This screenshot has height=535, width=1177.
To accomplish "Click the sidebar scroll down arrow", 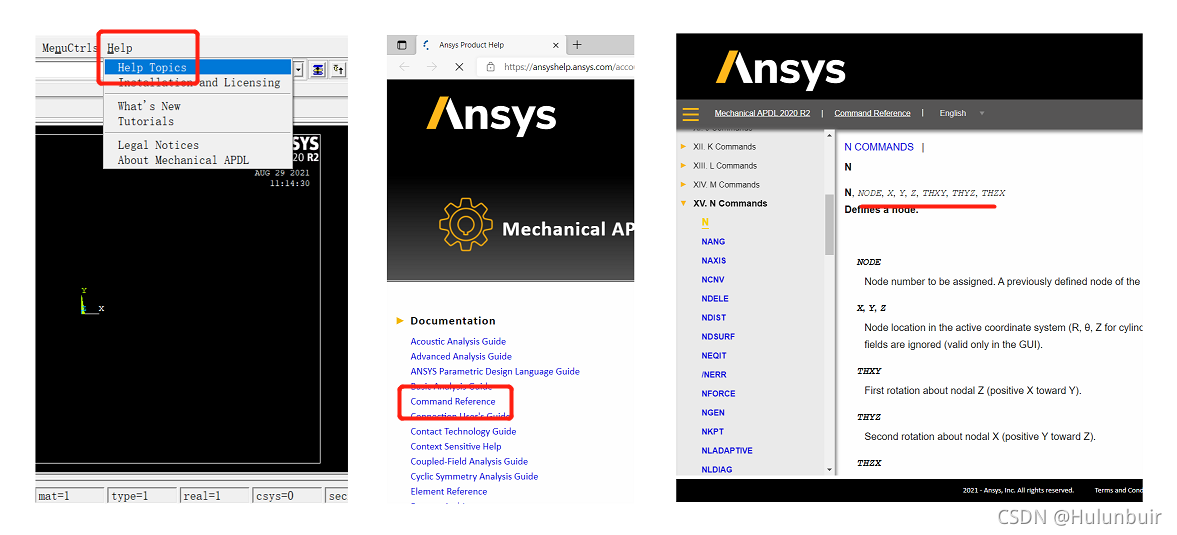I will [x=829, y=469].
